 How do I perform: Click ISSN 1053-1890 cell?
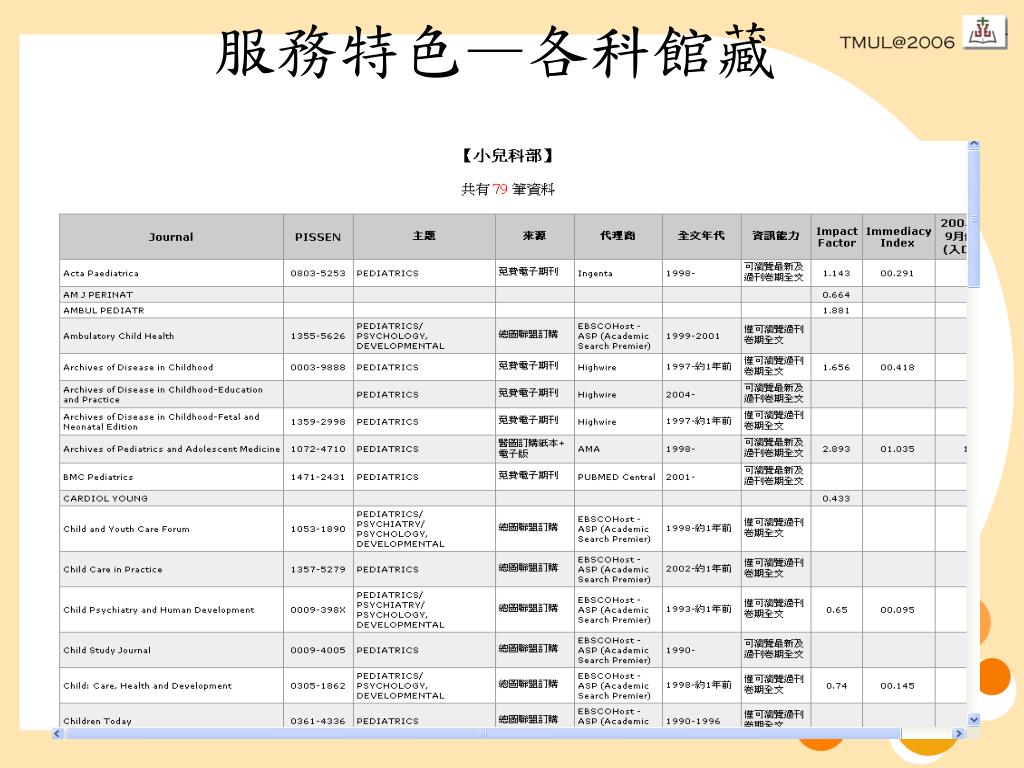(x=318, y=529)
